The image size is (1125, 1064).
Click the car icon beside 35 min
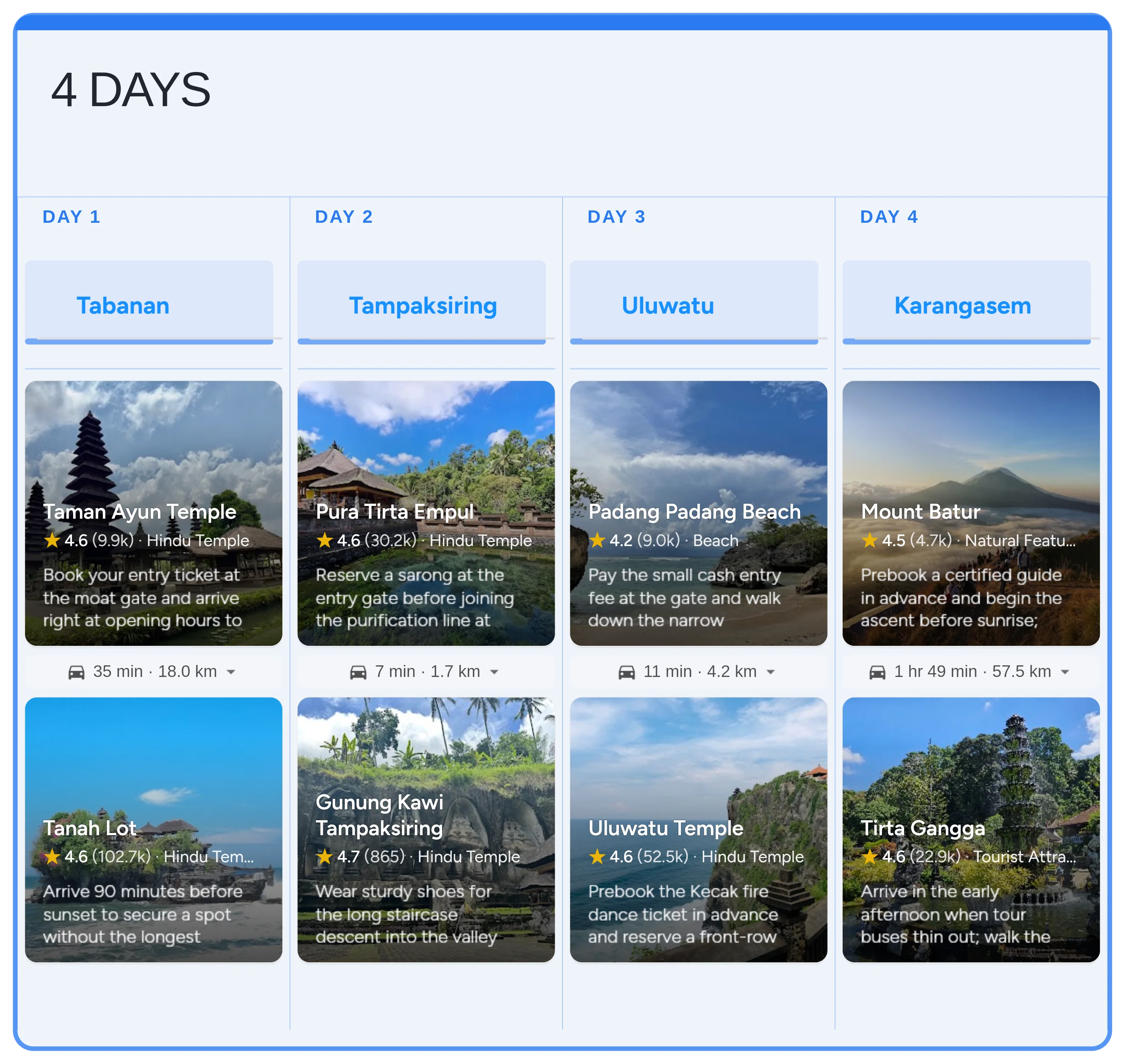click(x=76, y=673)
